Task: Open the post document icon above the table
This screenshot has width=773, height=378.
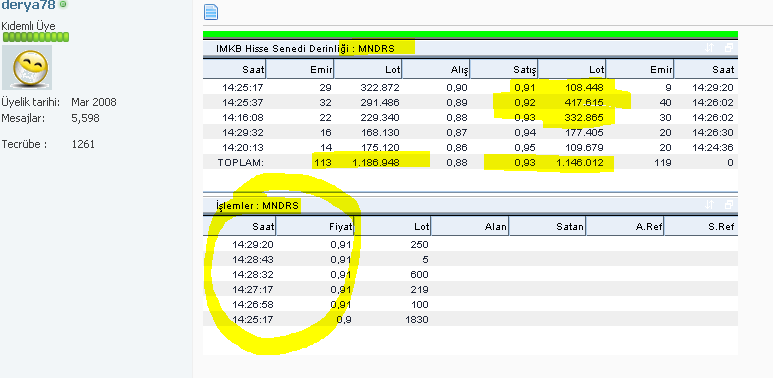Action: pyautogui.click(x=211, y=12)
